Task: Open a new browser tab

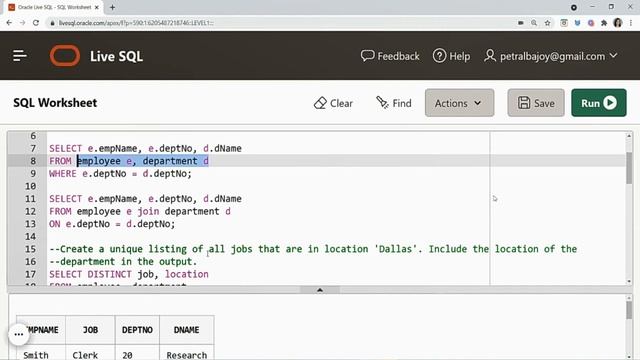Action: tap(112, 7)
